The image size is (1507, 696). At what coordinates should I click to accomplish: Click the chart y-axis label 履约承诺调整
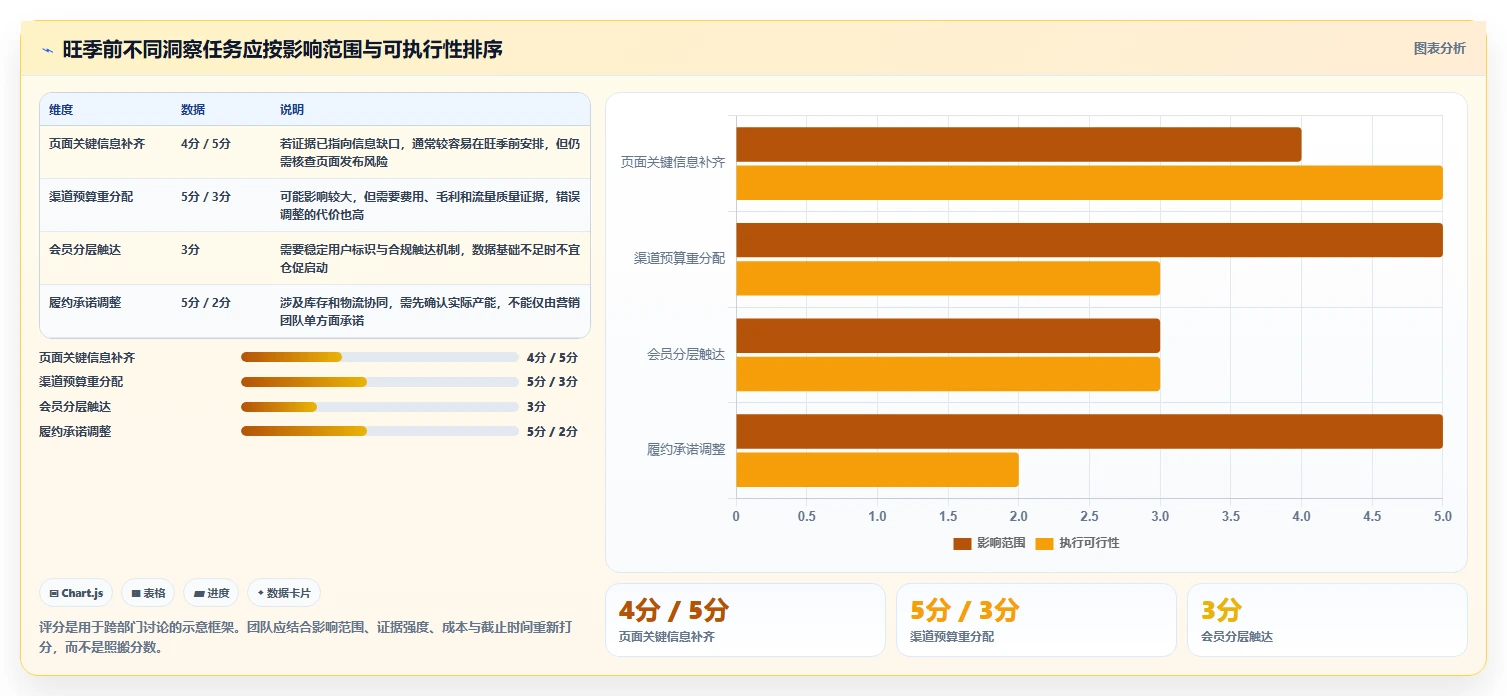point(686,450)
